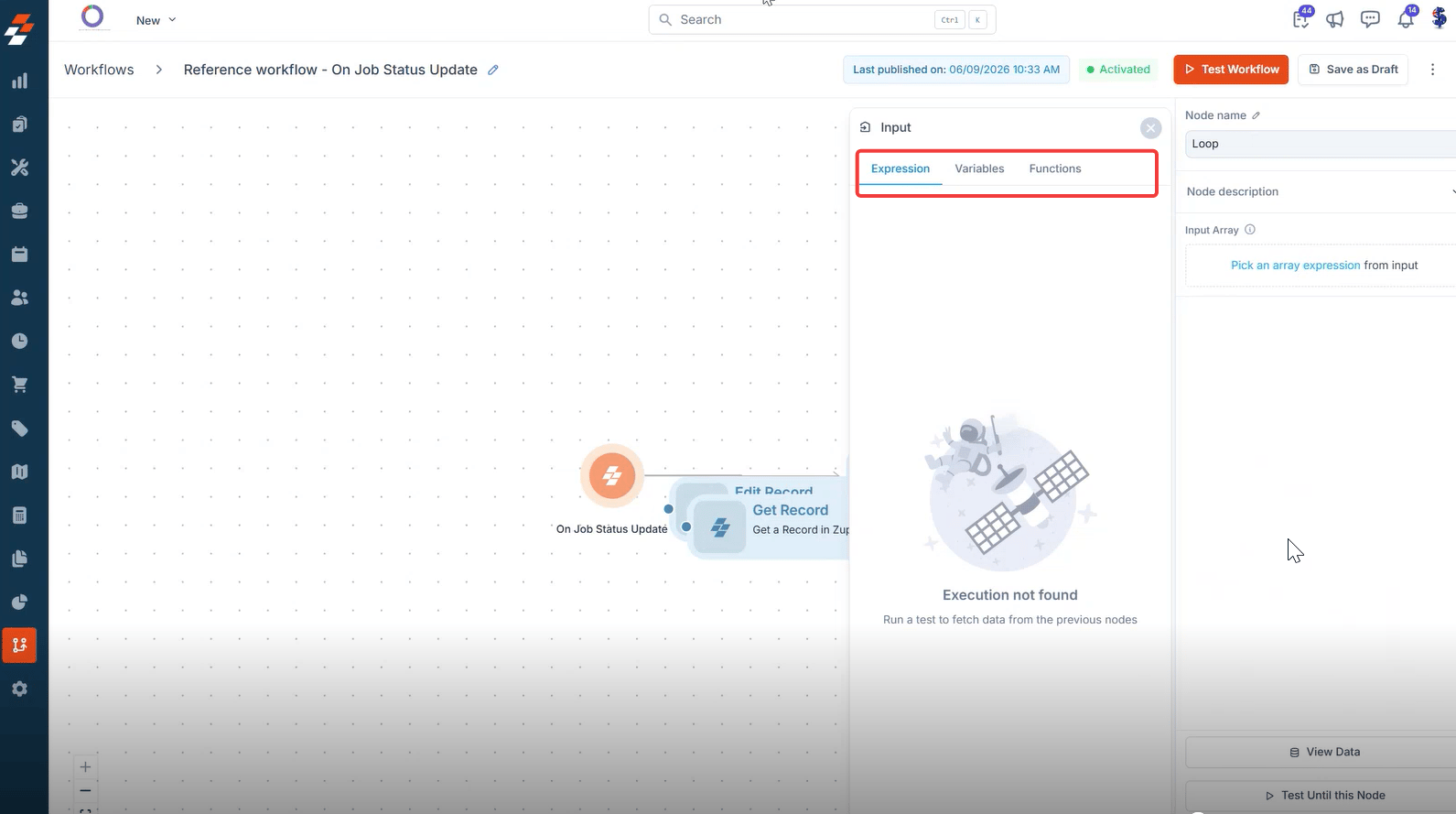Open the wrench and screwdriver tools icon

point(19,168)
